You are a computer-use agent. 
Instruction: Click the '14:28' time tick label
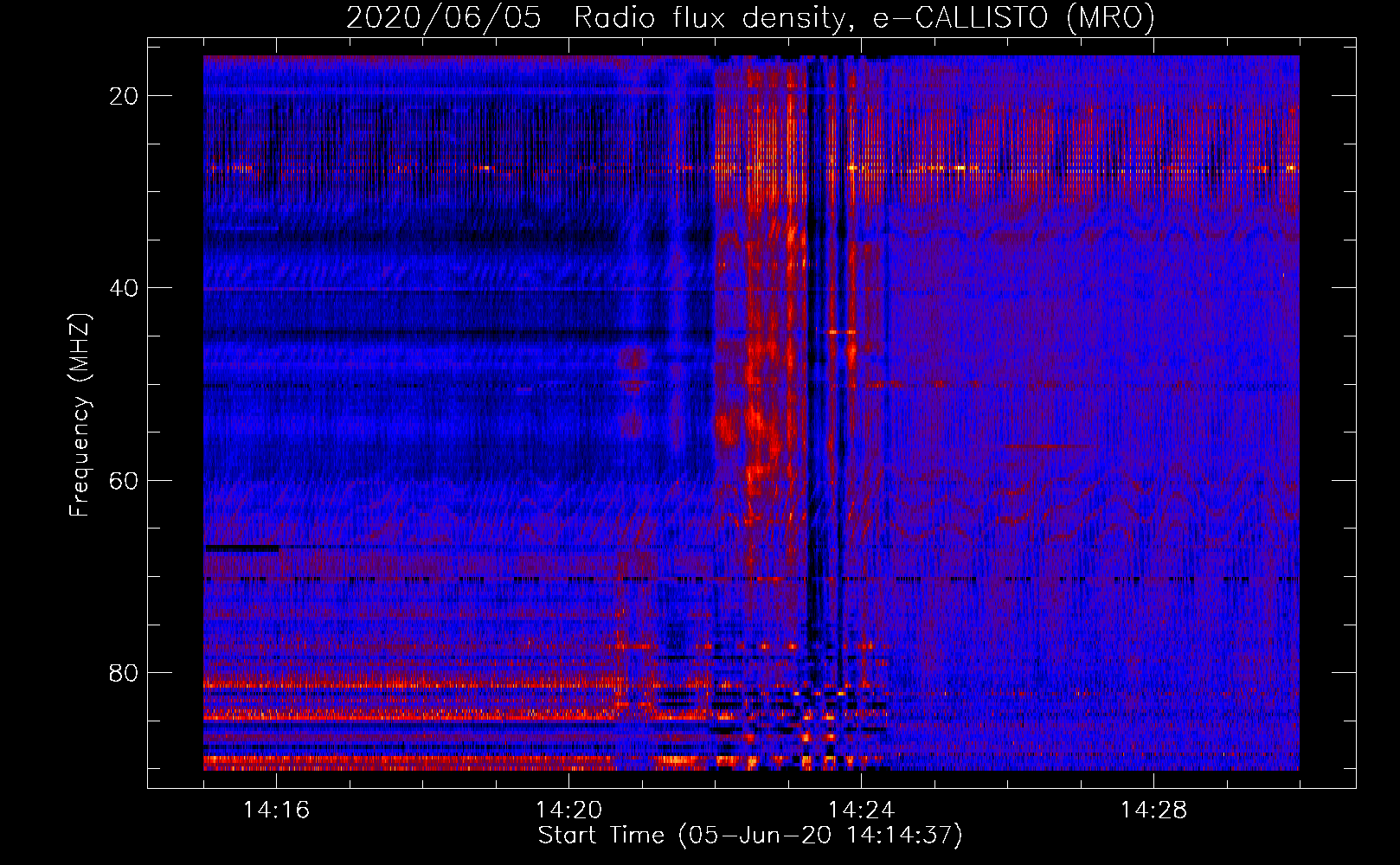[1153, 811]
